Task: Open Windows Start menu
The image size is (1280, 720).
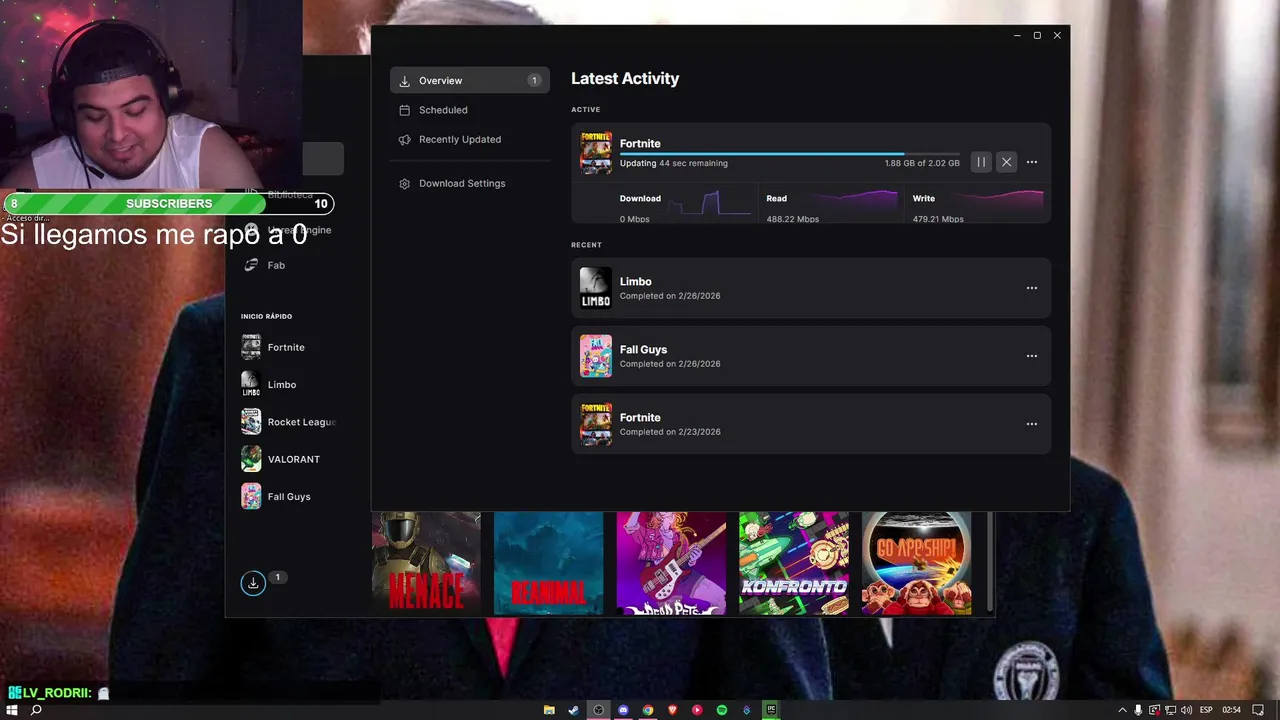Action: click(x=12, y=710)
